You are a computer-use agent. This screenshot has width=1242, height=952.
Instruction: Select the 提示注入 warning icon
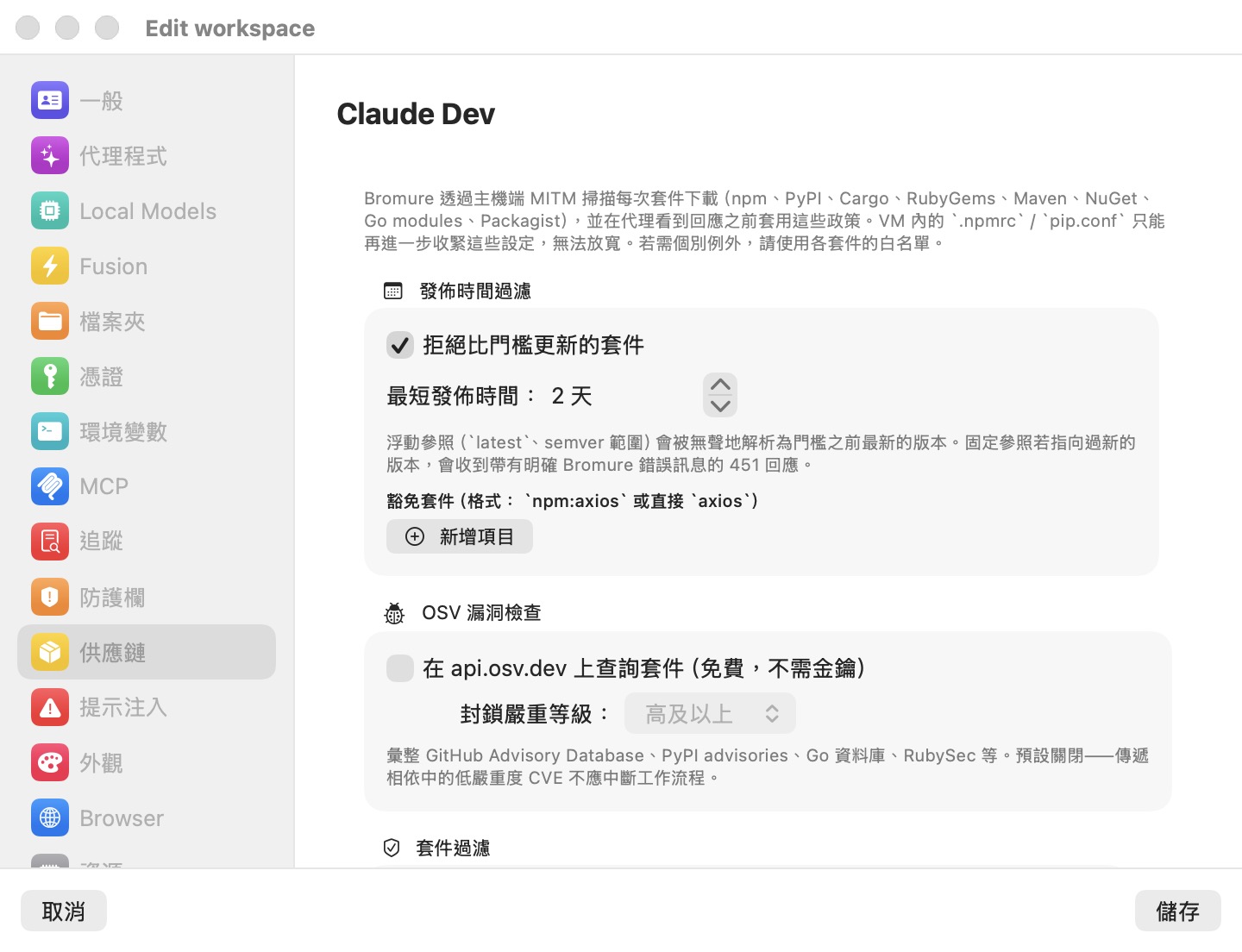[50, 707]
